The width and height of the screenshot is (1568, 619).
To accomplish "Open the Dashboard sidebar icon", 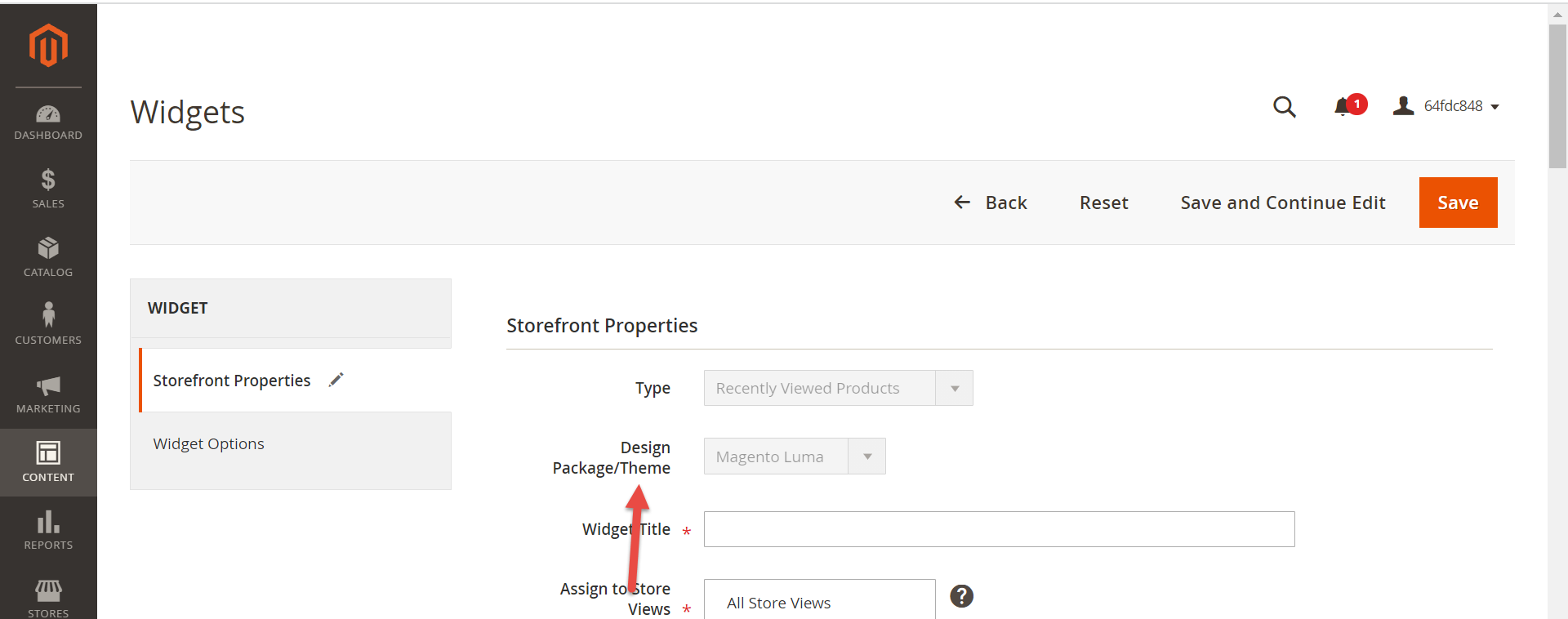I will coord(48,114).
